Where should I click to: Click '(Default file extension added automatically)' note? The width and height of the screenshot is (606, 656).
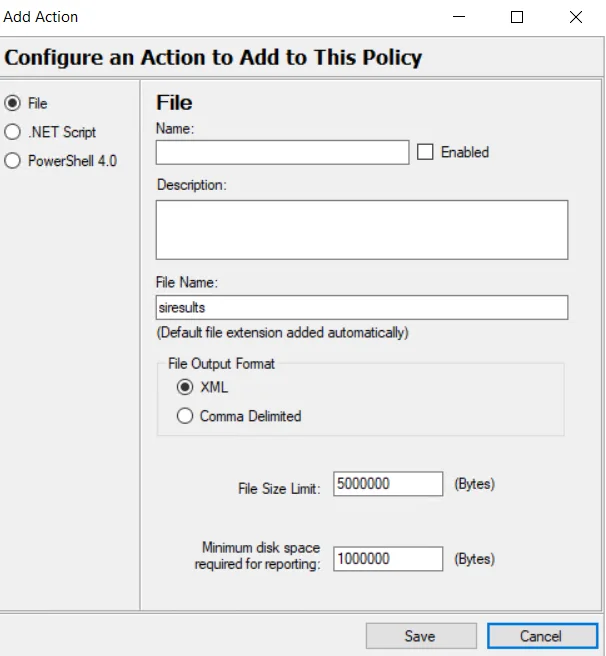tap(282, 333)
